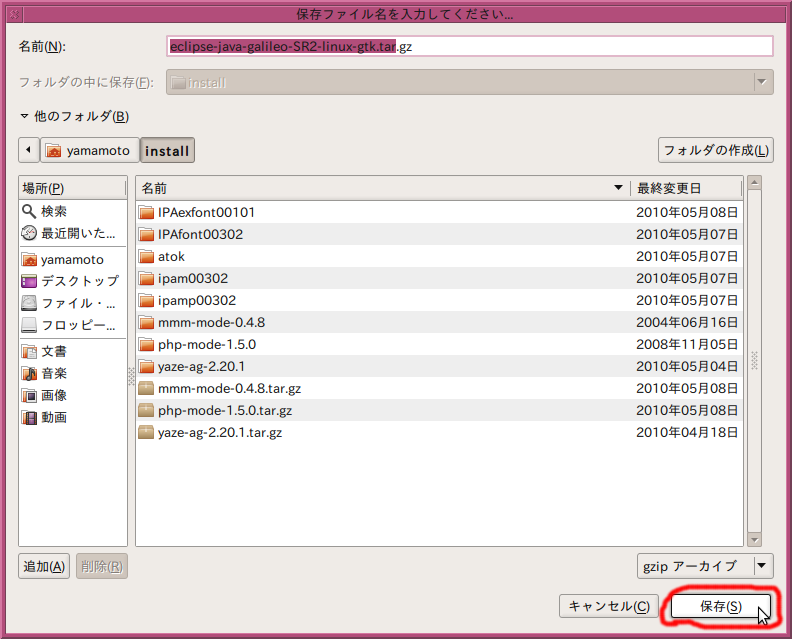Select Floppy (フロッピー) drive icon
Viewport: 792px width, 639px height.
pos(29,325)
